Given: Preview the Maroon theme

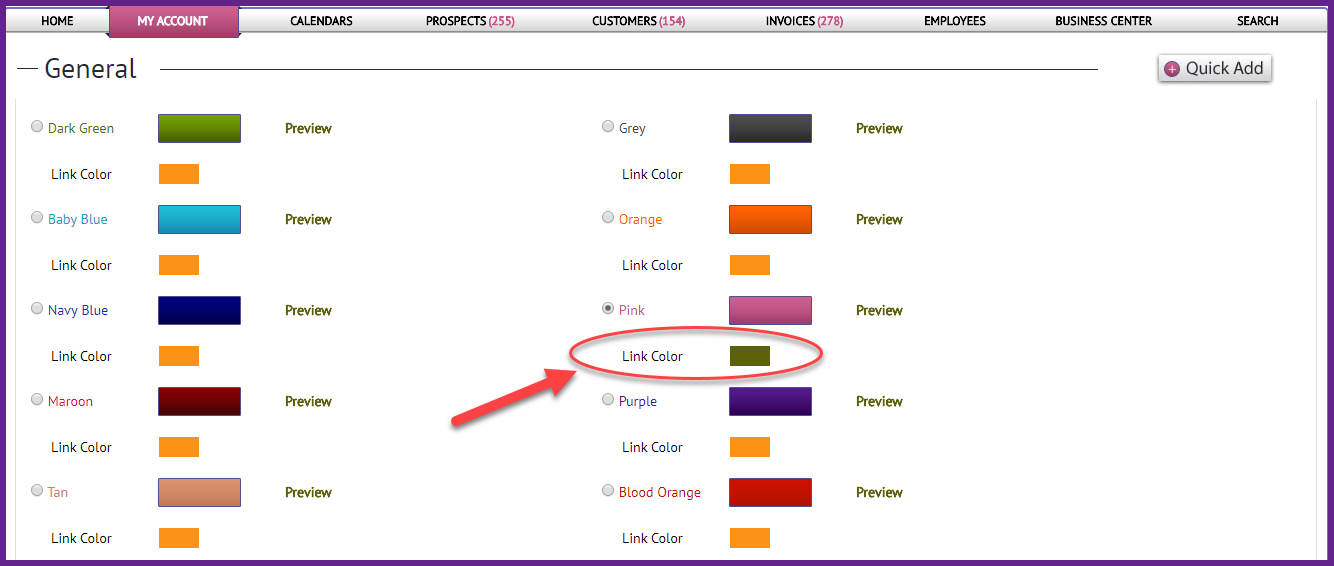Looking at the screenshot, I should pyautogui.click(x=308, y=402).
